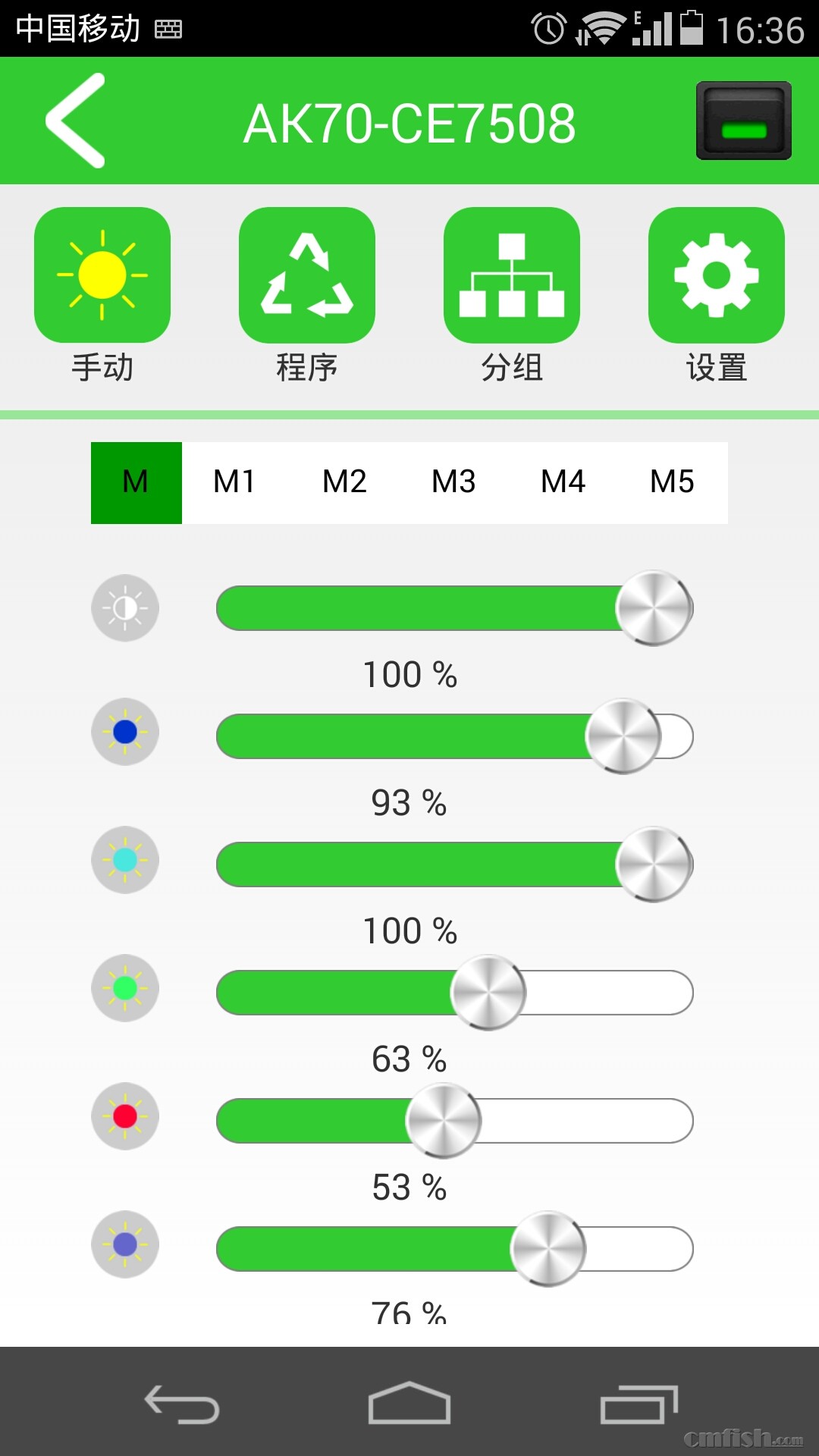The height and width of the screenshot is (1456, 819).
Task: Open the grouping hierarchy icon
Action: click(x=512, y=275)
